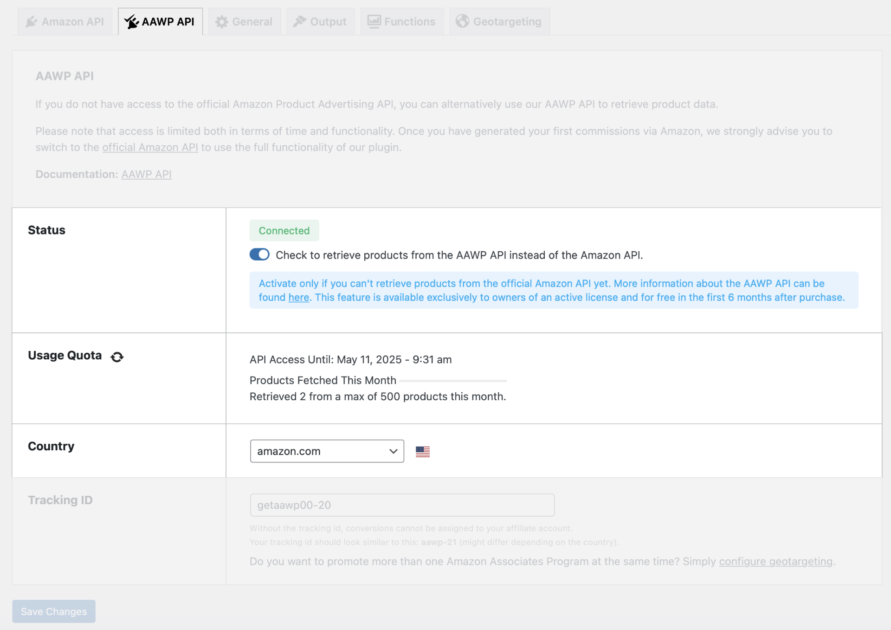This screenshot has height=630, width=891.
Task: Click the Functions tab chart icon
Action: (374, 21)
